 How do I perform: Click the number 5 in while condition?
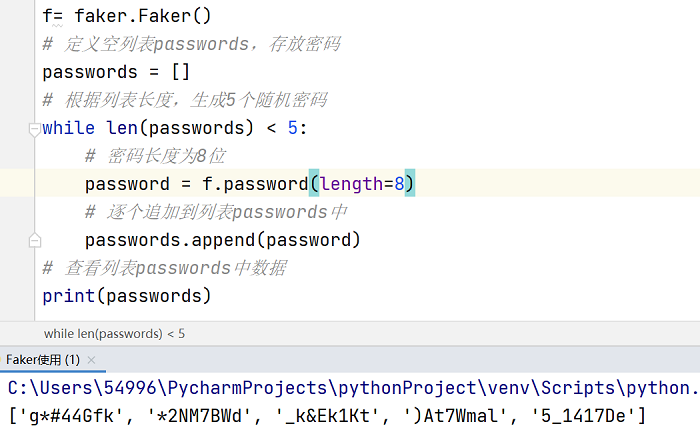coord(292,128)
